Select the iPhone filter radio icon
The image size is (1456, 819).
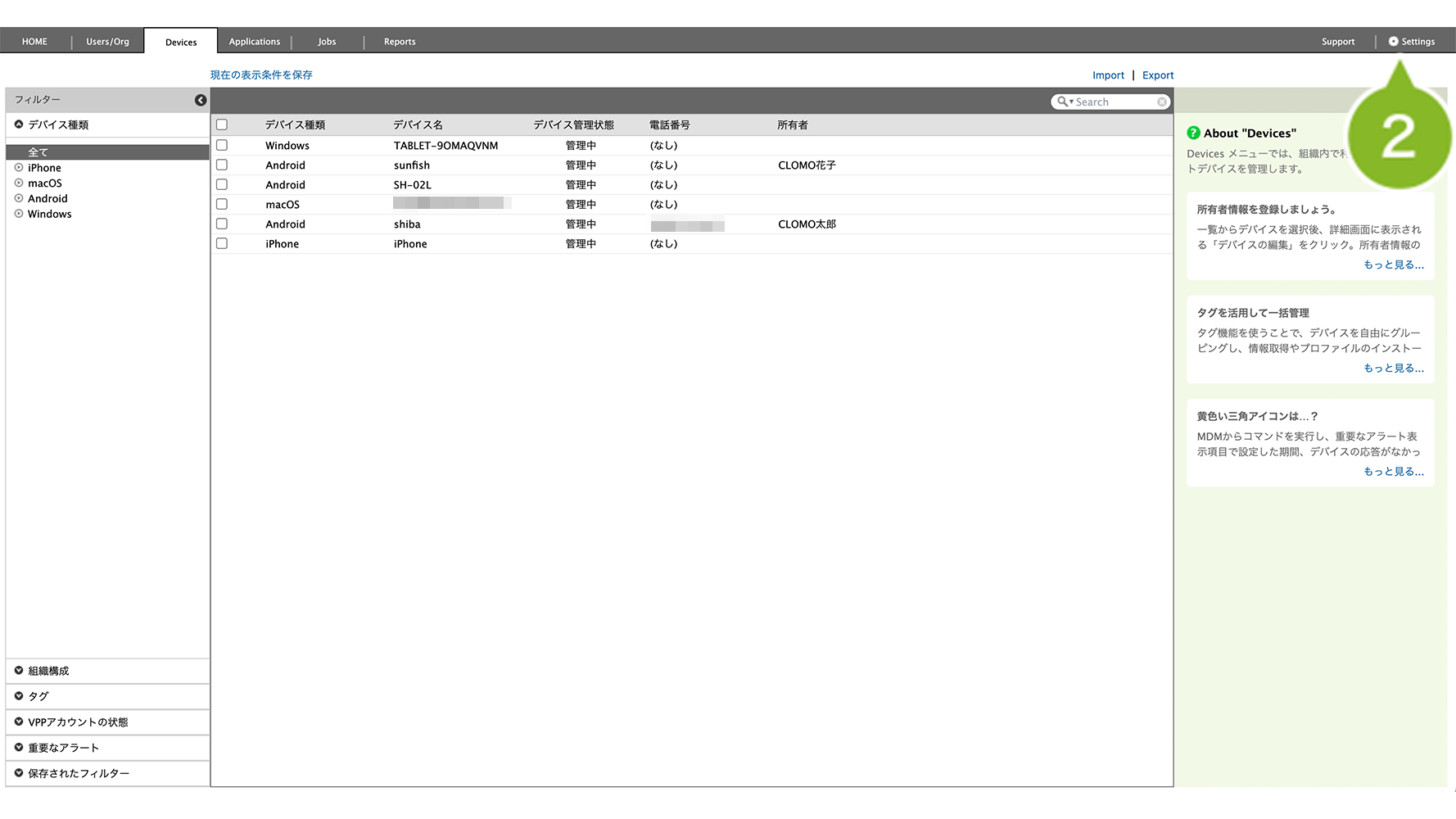point(19,168)
